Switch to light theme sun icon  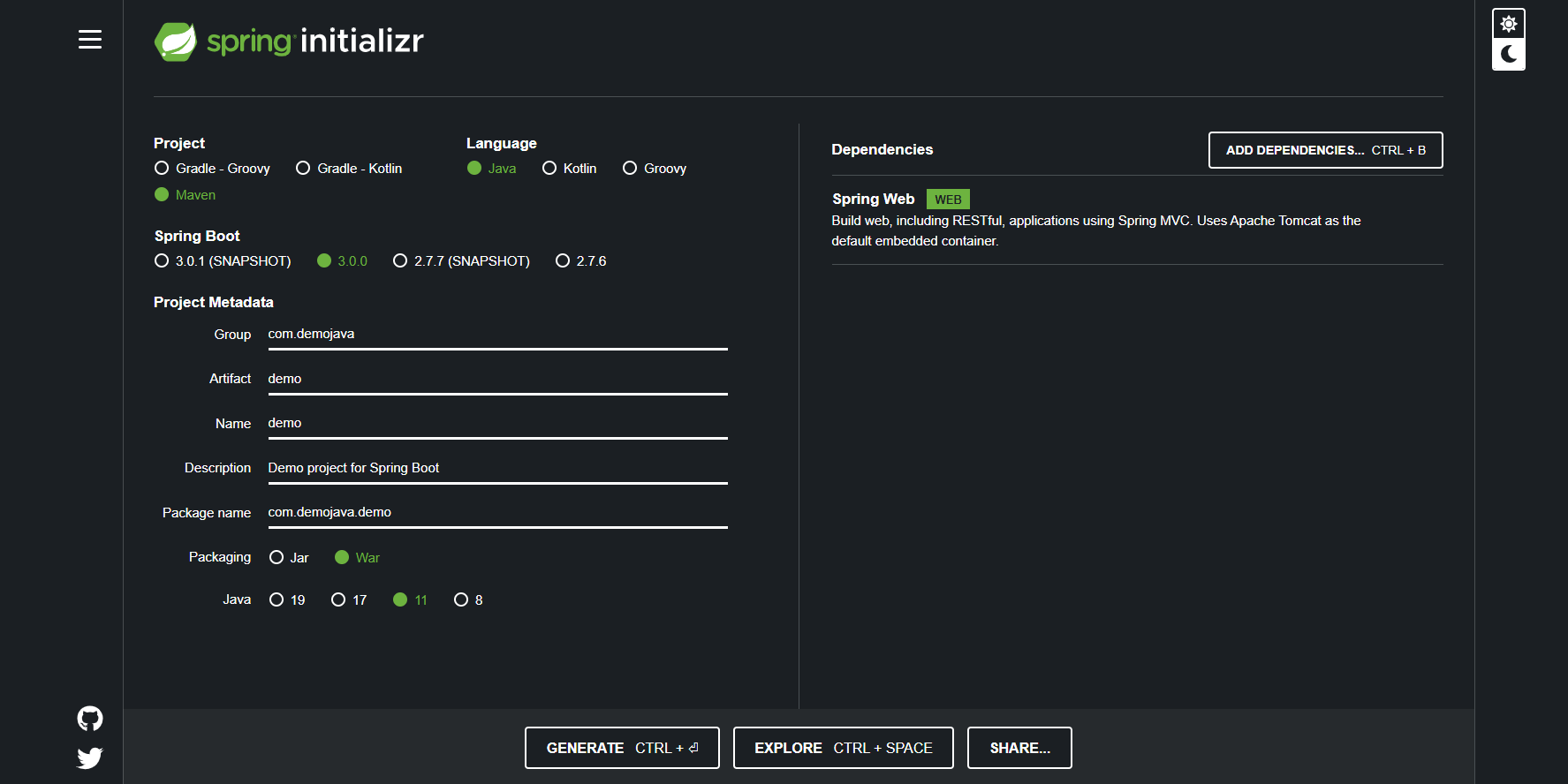[1509, 24]
